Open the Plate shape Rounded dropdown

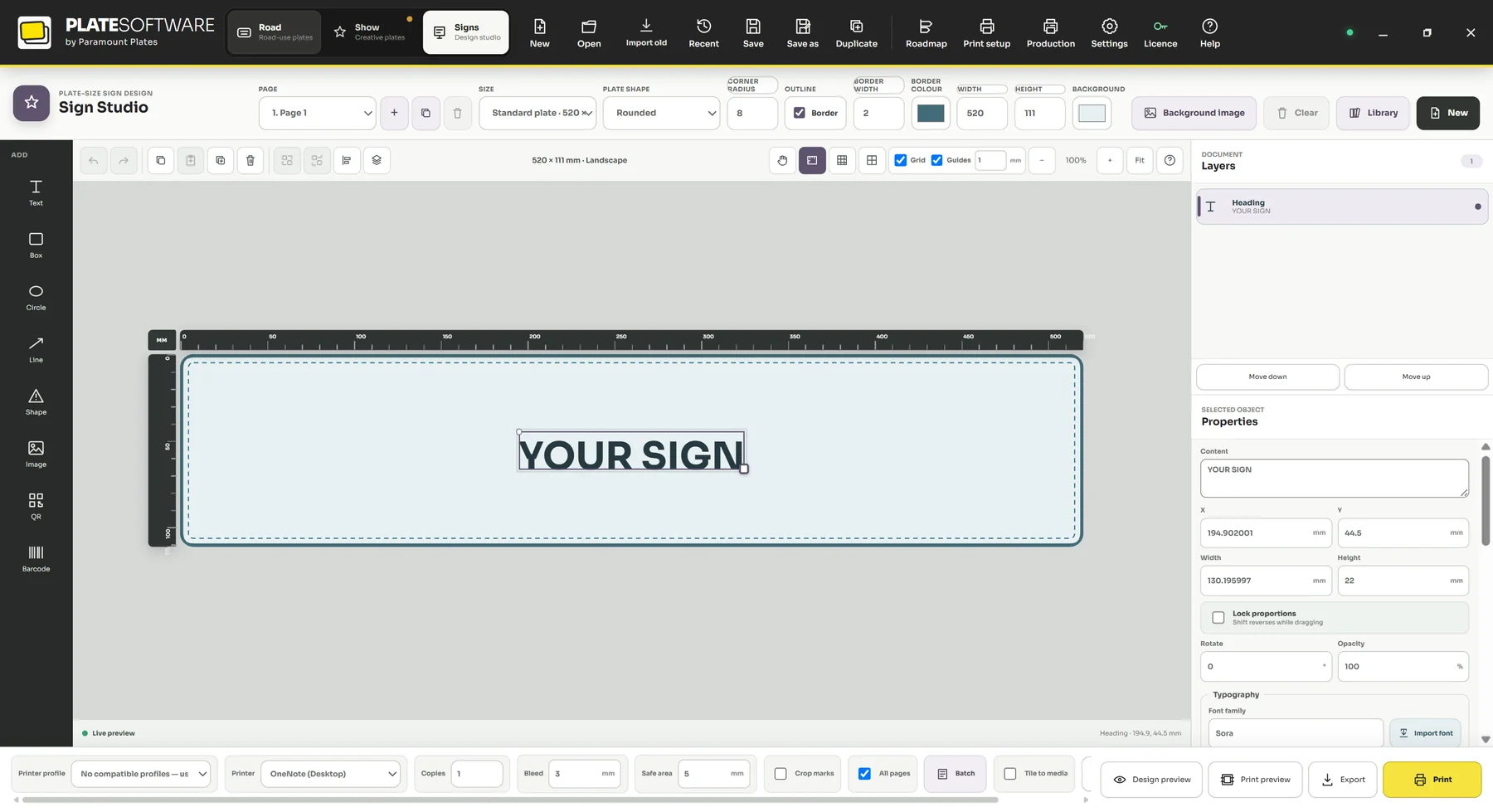click(661, 113)
